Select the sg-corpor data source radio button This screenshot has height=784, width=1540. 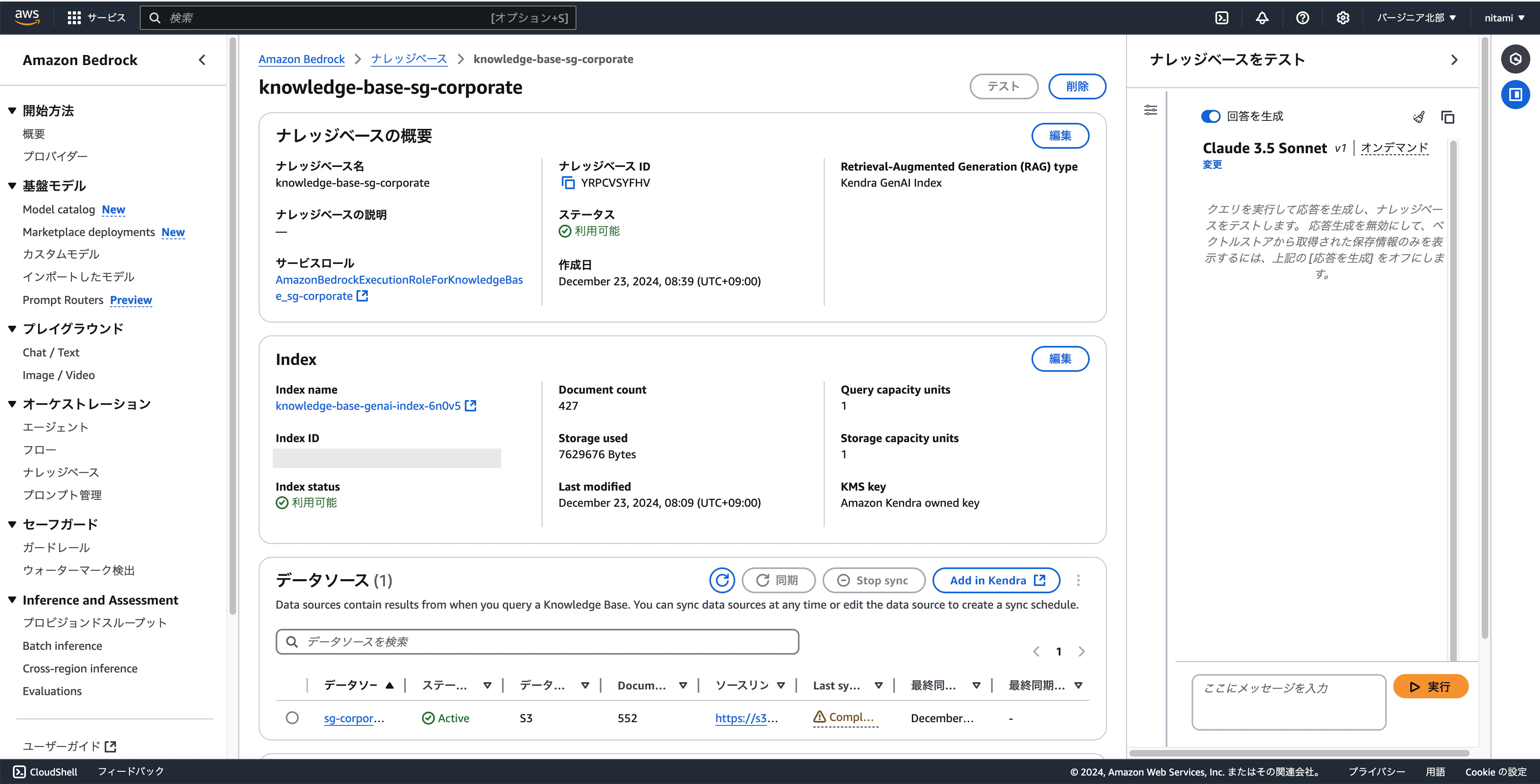coord(292,718)
